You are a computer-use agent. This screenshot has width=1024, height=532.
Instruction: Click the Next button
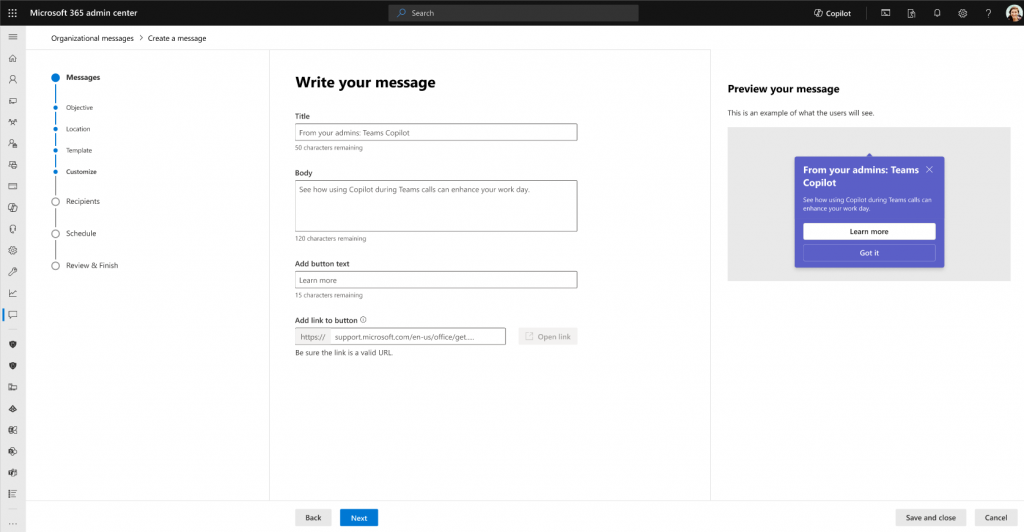(359, 518)
